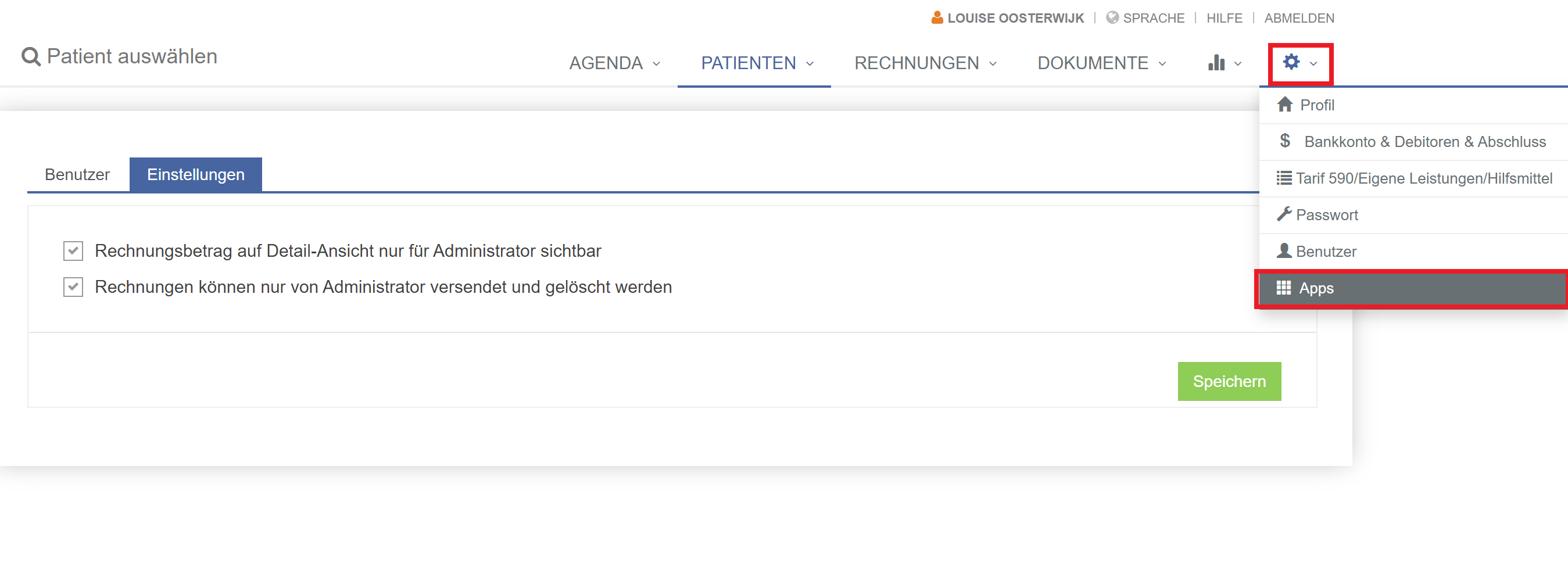Click the house icon beside Profil
This screenshot has height=588, width=1568.
click(x=1285, y=105)
